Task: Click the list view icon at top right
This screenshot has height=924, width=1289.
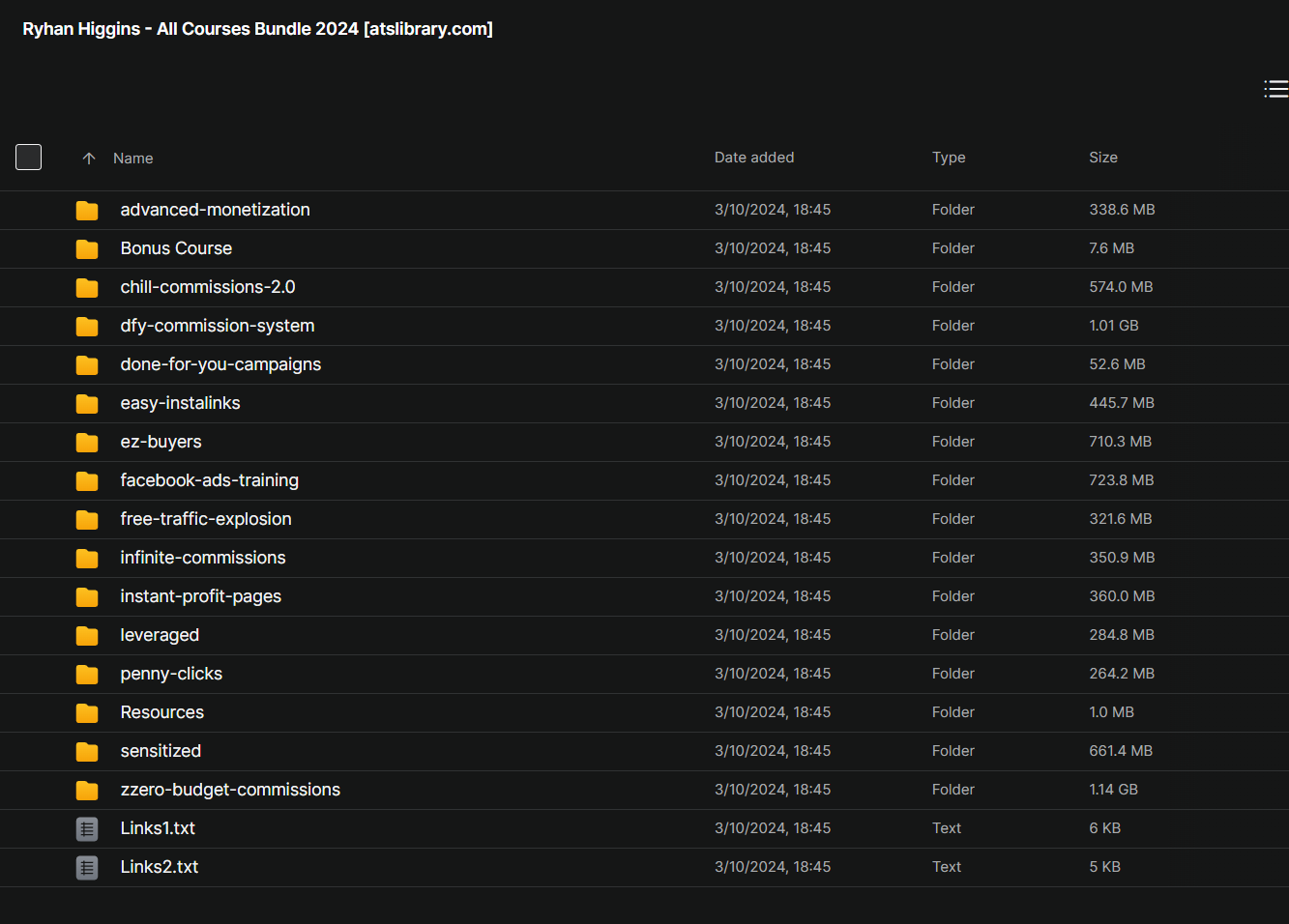Action: tap(1275, 89)
